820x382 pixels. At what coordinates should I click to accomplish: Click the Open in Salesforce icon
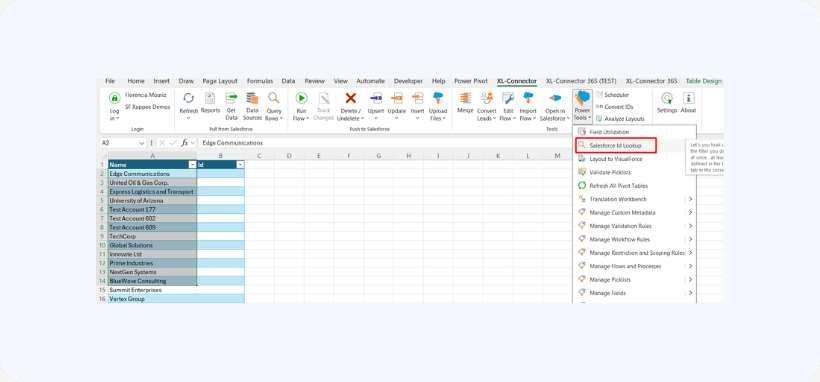[x=555, y=98]
